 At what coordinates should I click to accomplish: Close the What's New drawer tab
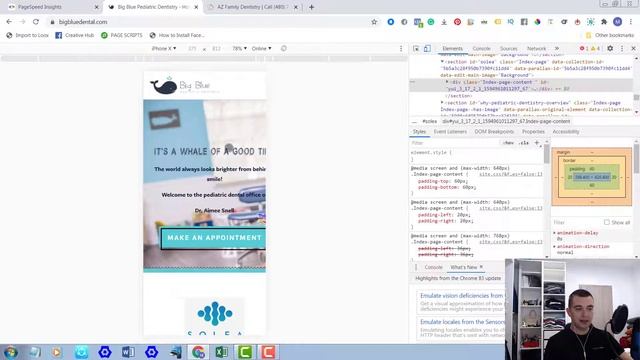[481, 267]
